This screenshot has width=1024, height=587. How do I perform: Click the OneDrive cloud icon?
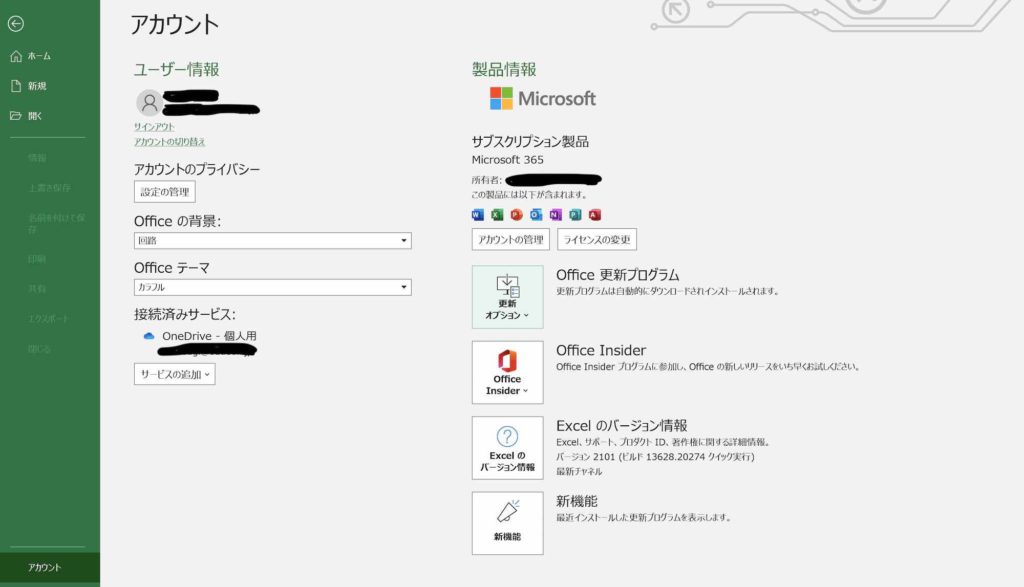[x=149, y=336]
